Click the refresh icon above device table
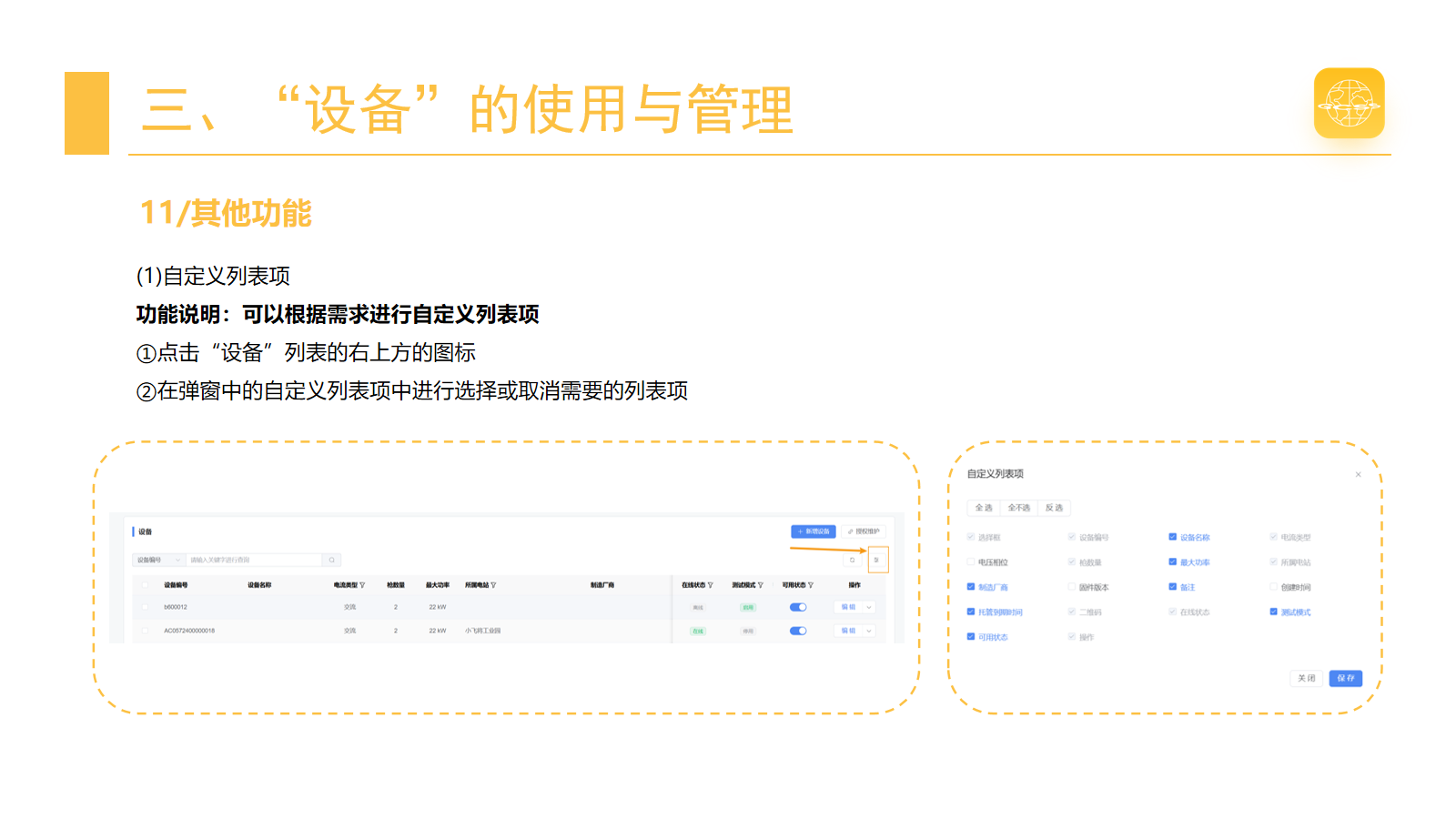 pyautogui.click(x=853, y=560)
